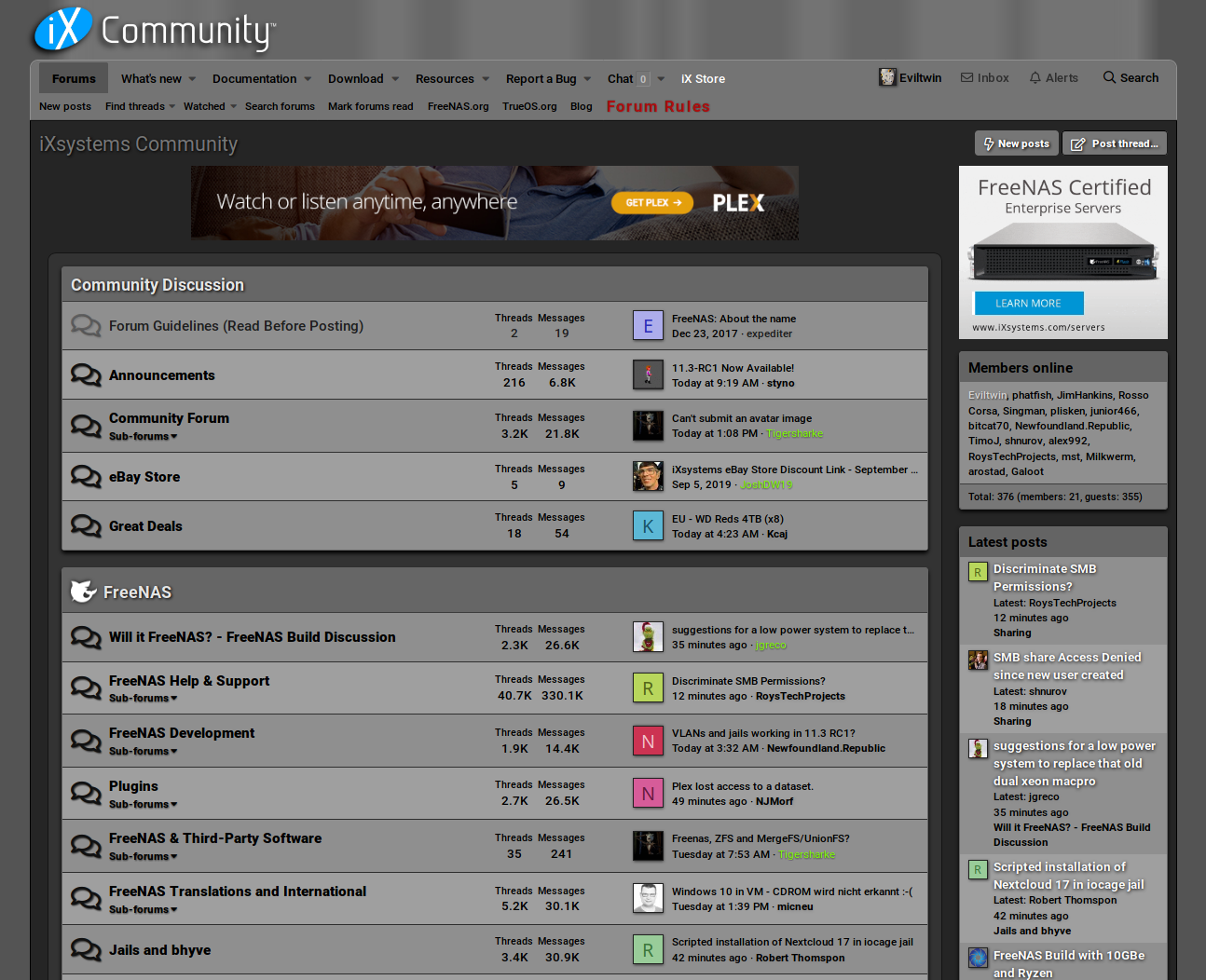Open the TrueOS.org link
The height and width of the screenshot is (980, 1206).
529,106
